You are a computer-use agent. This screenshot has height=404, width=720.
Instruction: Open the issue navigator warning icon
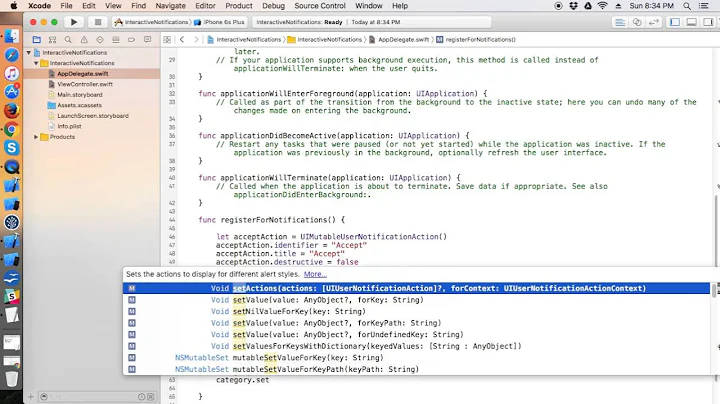(84, 40)
